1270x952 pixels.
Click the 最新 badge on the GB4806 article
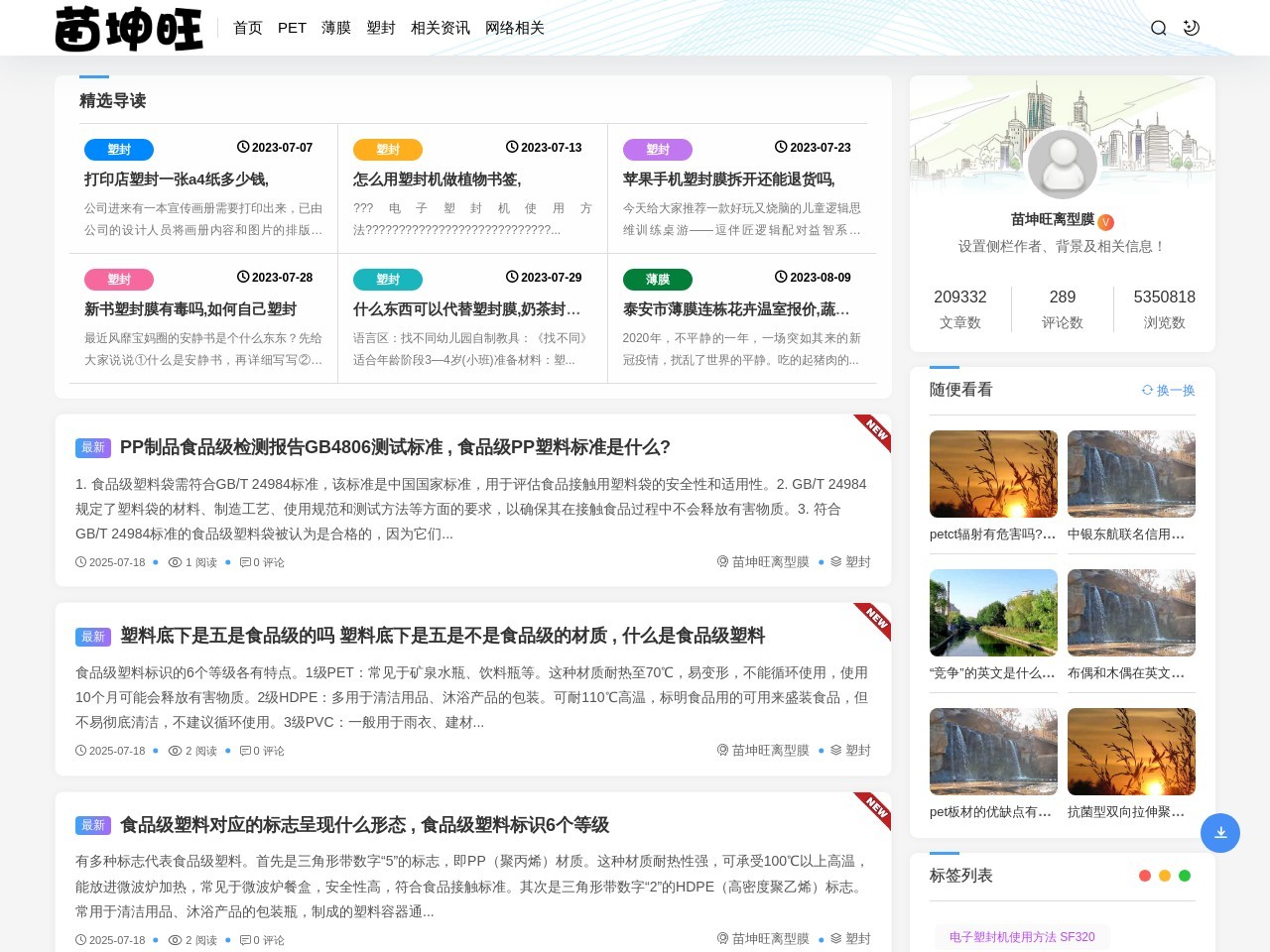coord(92,448)
